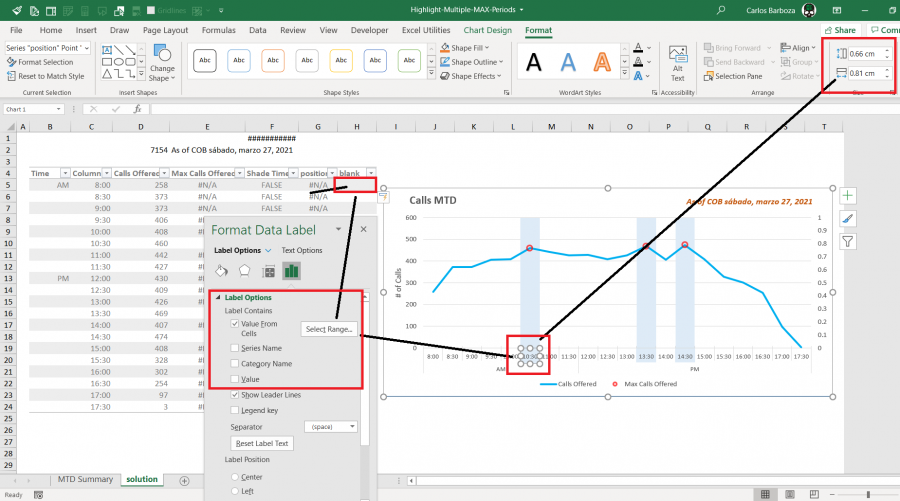Open the Page Layout ribbon tab

165,30
